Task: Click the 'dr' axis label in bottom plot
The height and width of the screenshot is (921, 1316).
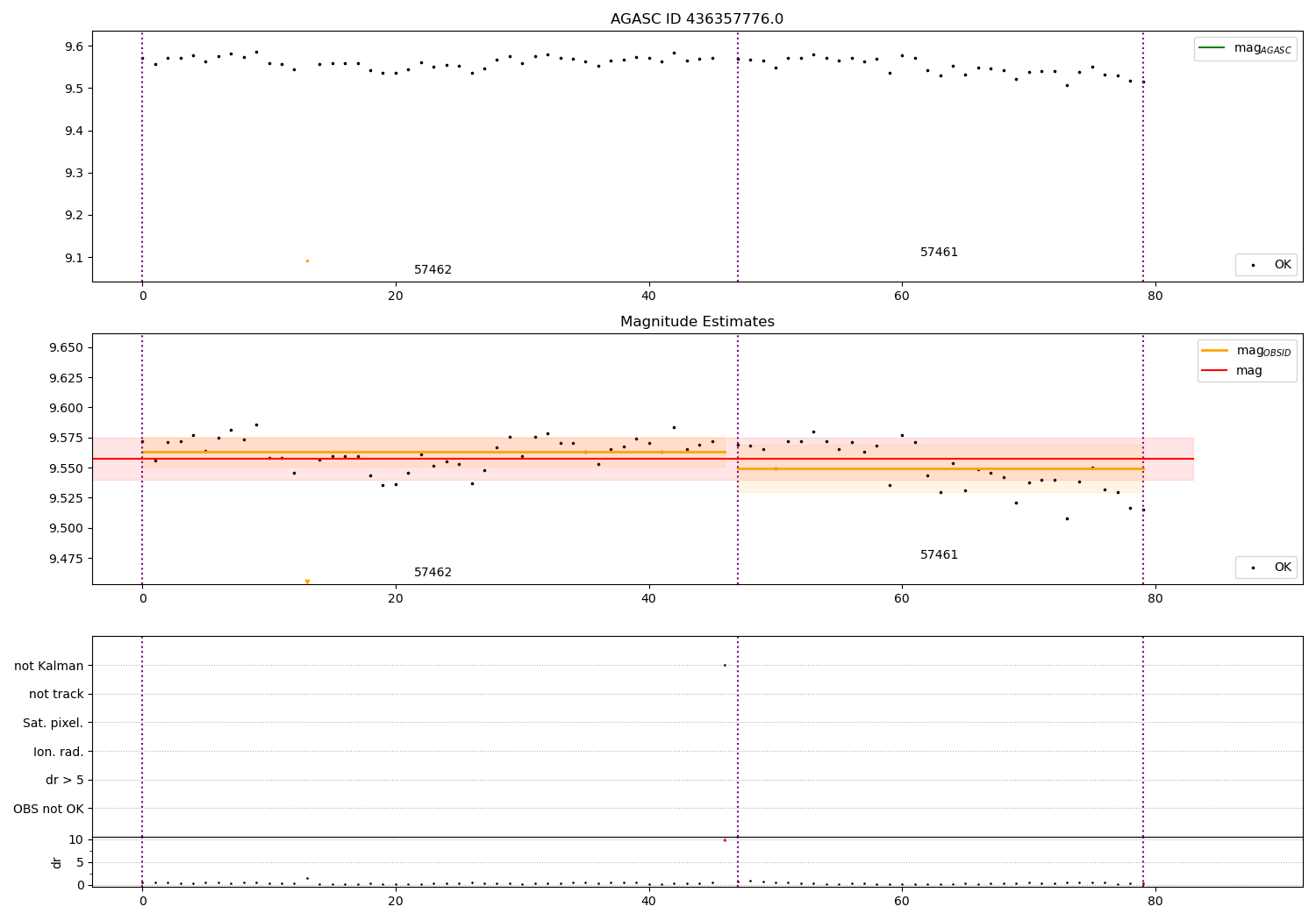Action: [57, 862]
